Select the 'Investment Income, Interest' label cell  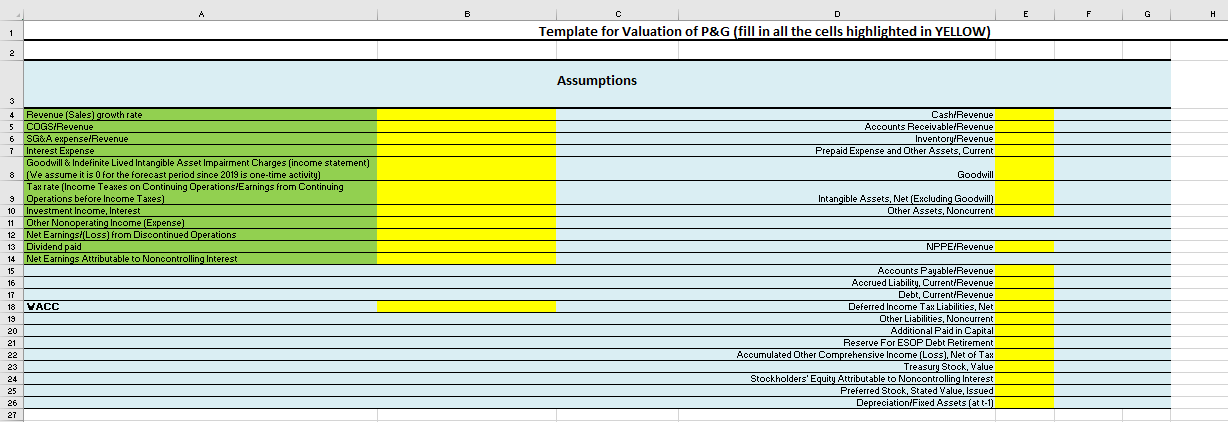[200, 211]
